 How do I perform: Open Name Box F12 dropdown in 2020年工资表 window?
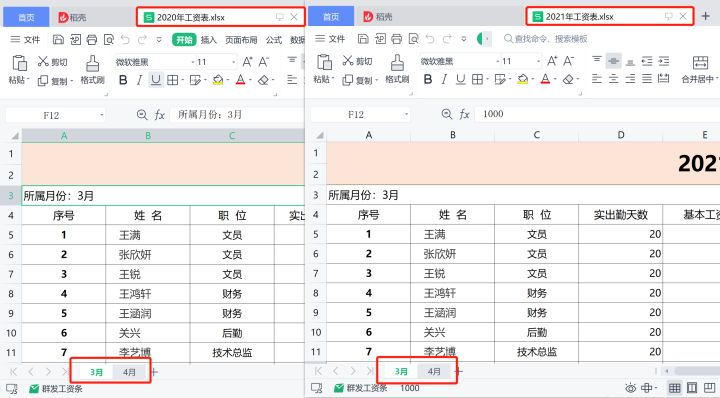pos(101,115)
